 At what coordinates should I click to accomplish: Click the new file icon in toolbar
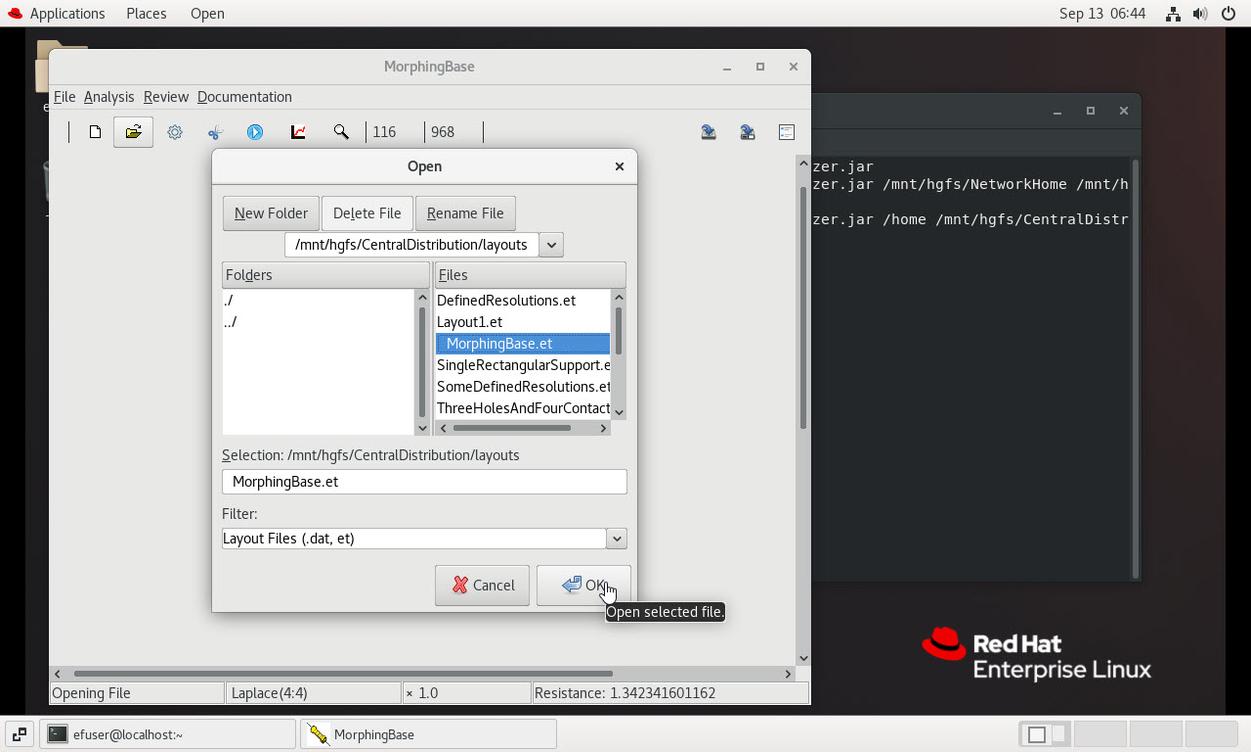click(95, 132)
